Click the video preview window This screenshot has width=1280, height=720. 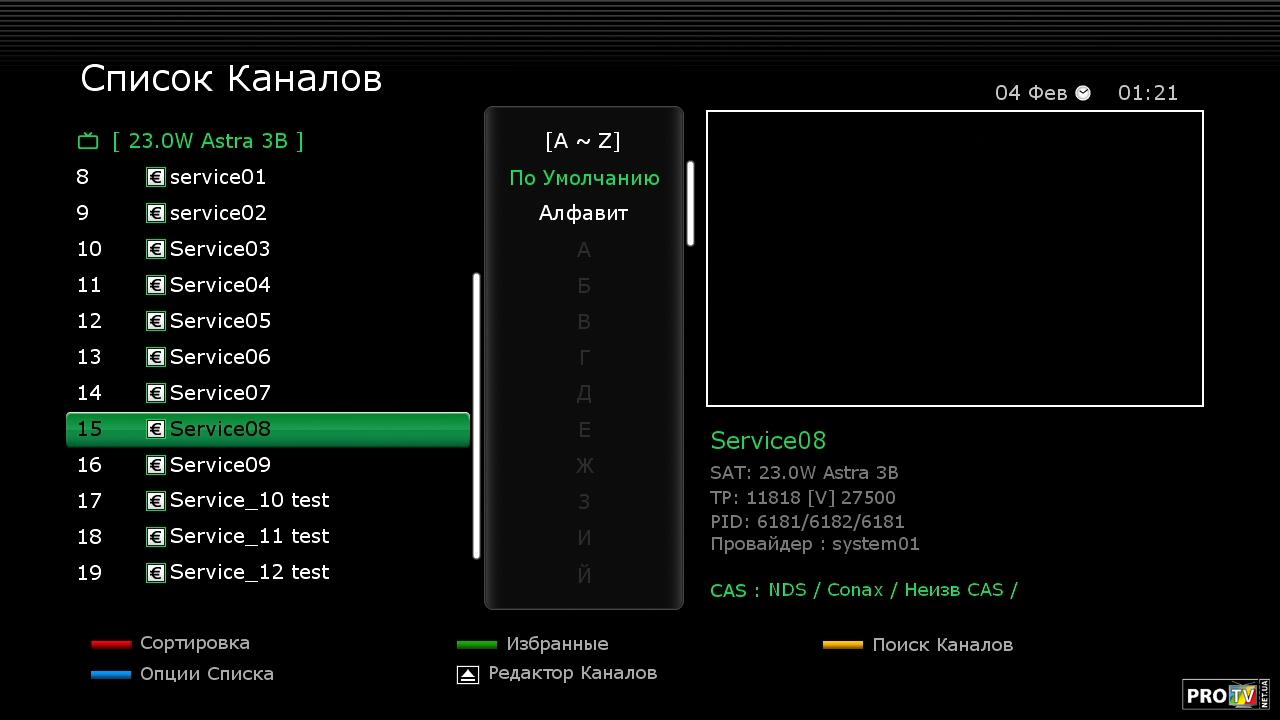pyautogui.click(x=954, y=258)
